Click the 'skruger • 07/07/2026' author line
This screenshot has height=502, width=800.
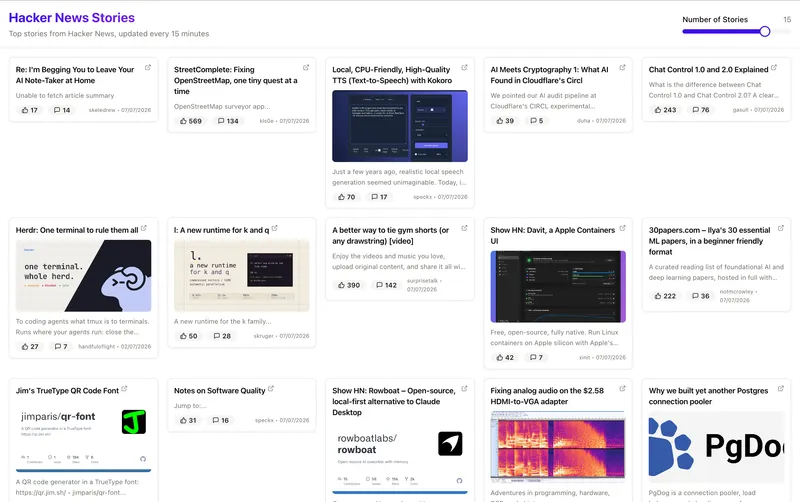click(x=281, y=336)
